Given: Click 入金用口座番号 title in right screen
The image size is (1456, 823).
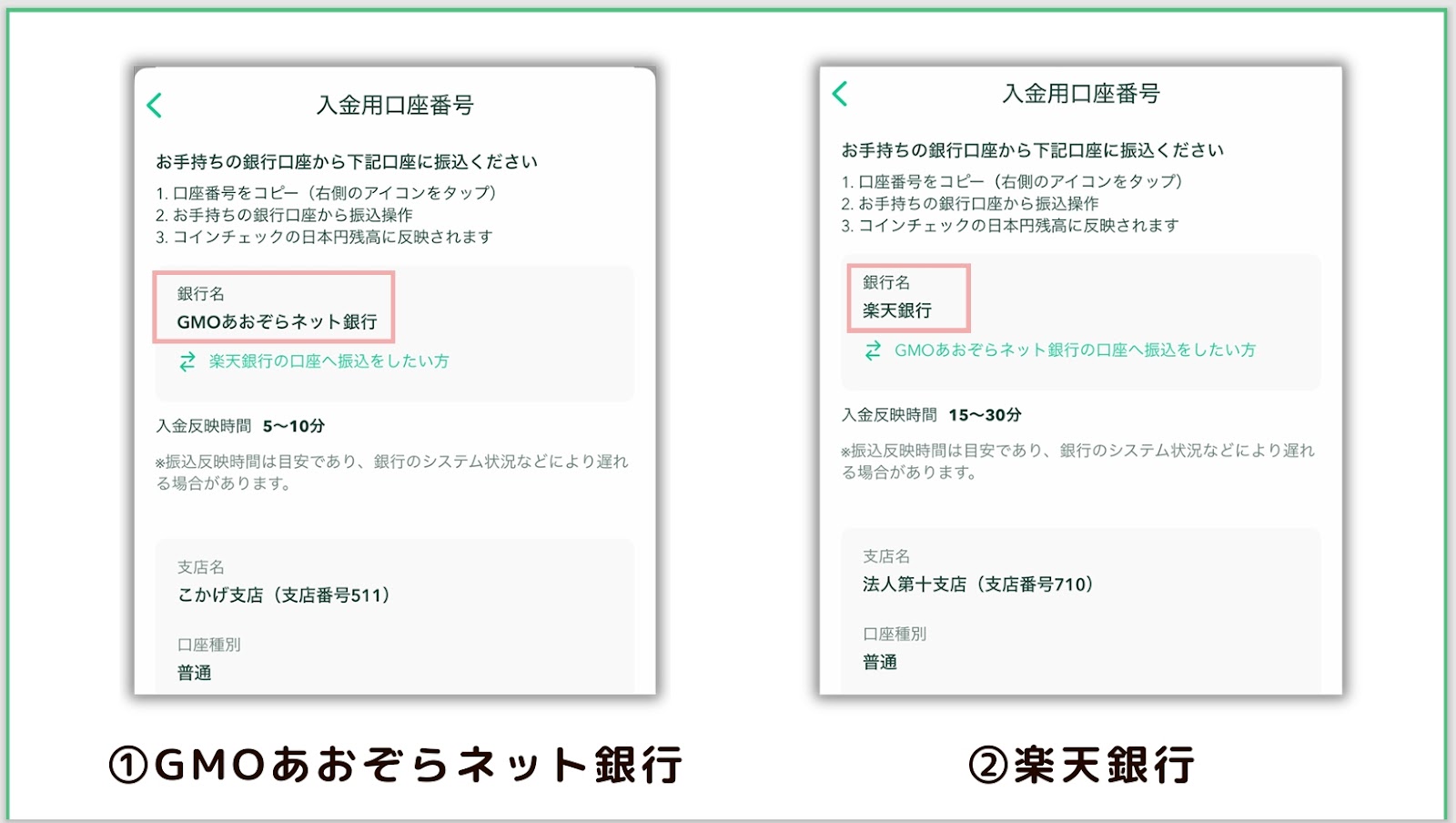Looking at the screenshot, I should click(x=1081, y=94).
